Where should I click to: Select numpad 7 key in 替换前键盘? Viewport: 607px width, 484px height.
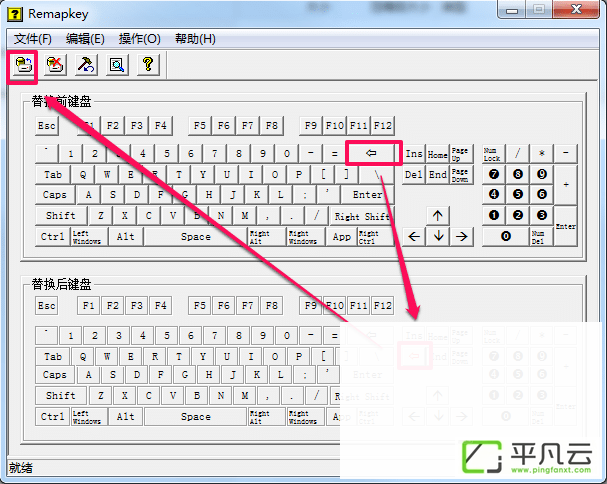pyautogui.click(x=494, y=174)
